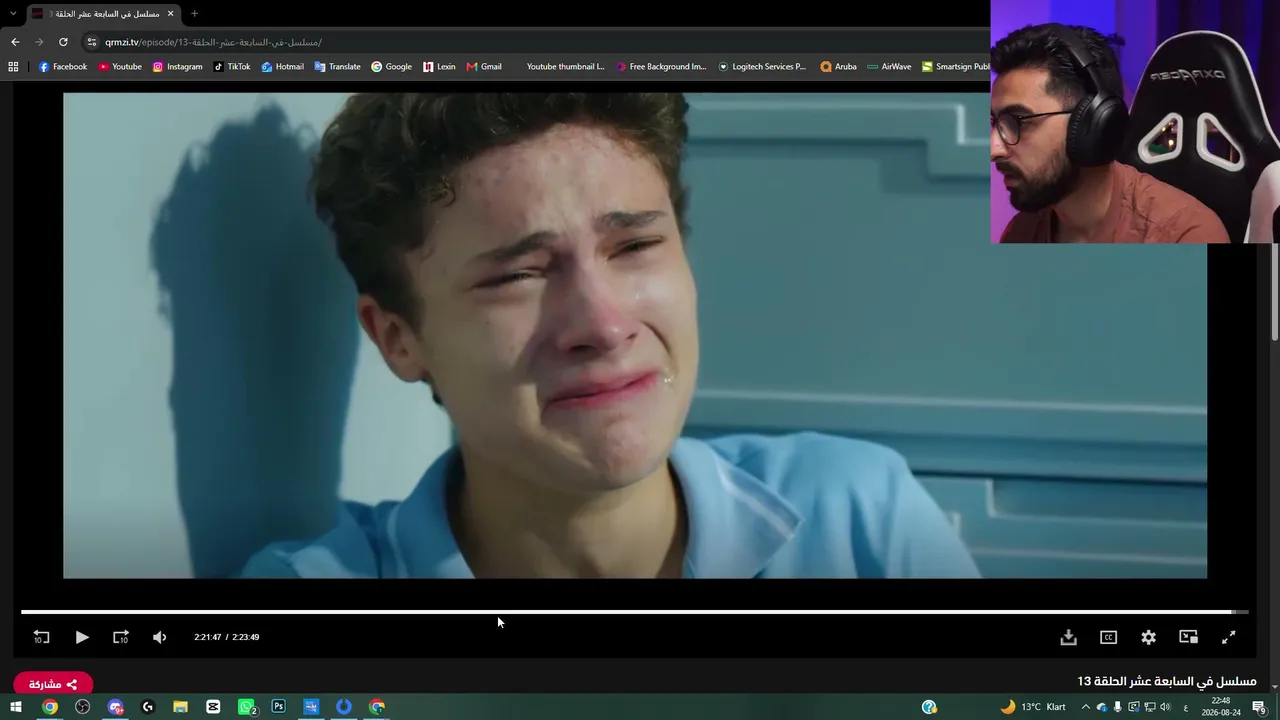The height and width of the screenshot is (720, 1280).
Task: View site information icon in address bar
Action: tap(92, 42)
